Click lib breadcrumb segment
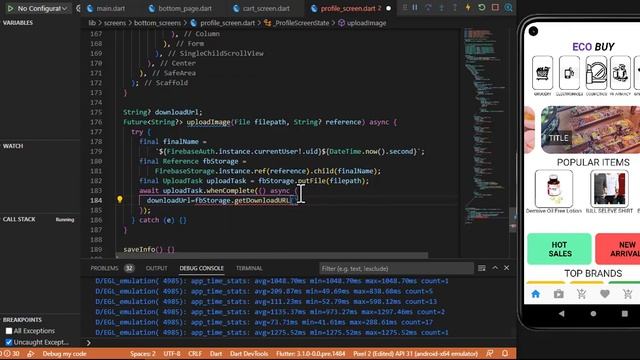Viewport: 640px width, 360px height. [x=92, y=23]
